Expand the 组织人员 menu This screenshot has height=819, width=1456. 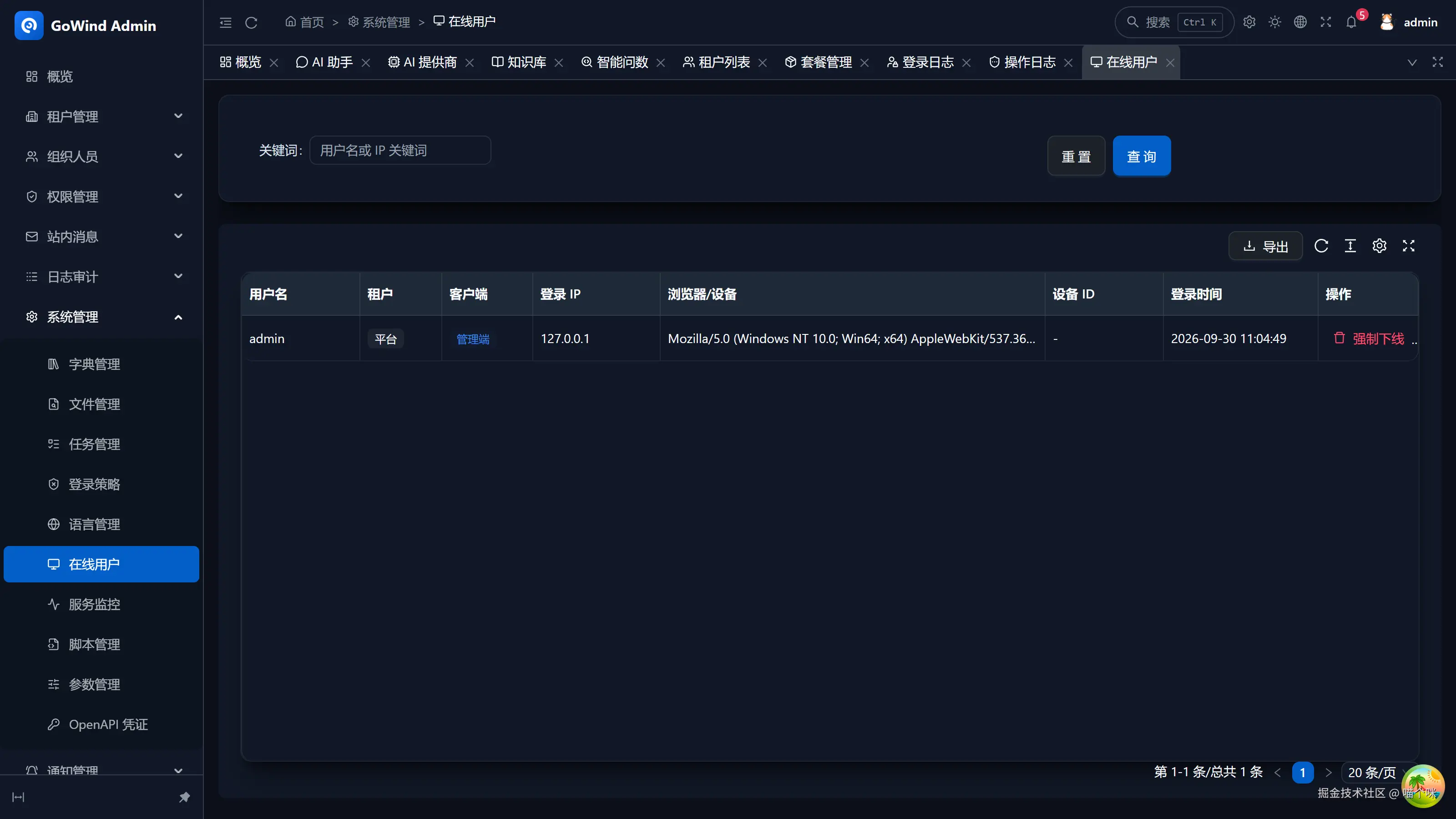pos(102,156)
